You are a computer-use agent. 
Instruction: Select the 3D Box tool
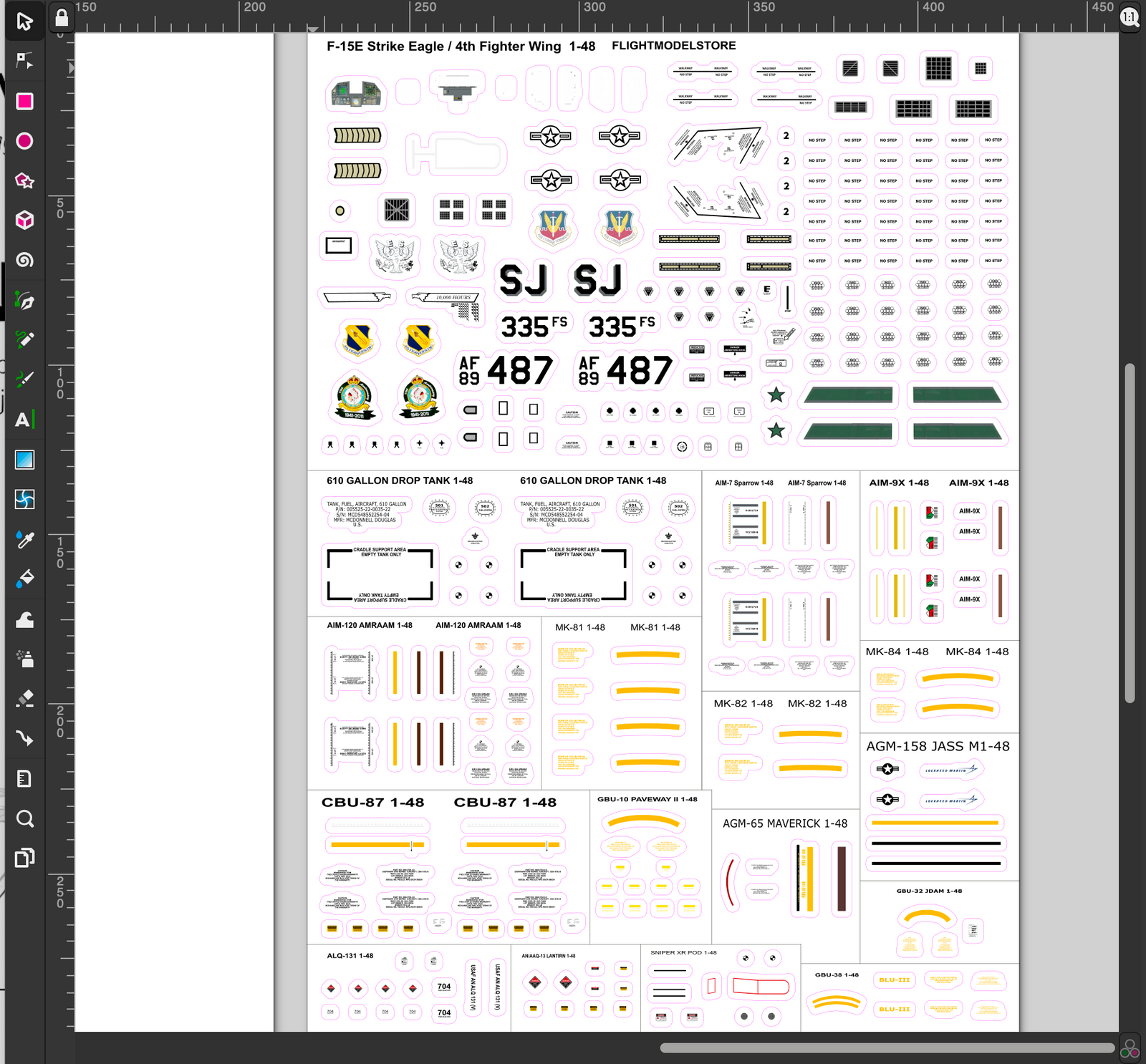[x=24, y=220]
